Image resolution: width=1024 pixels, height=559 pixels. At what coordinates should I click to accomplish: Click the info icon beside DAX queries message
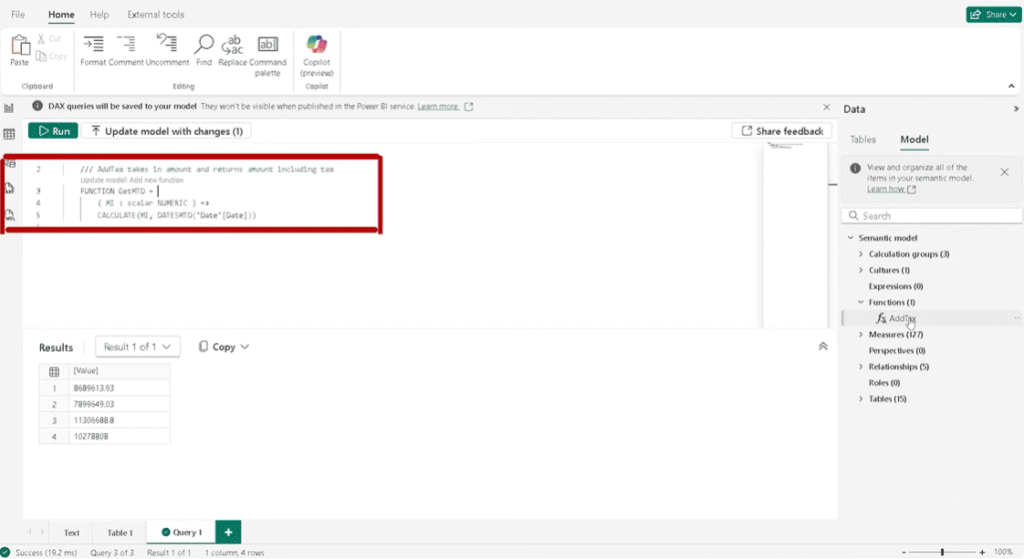37,106
